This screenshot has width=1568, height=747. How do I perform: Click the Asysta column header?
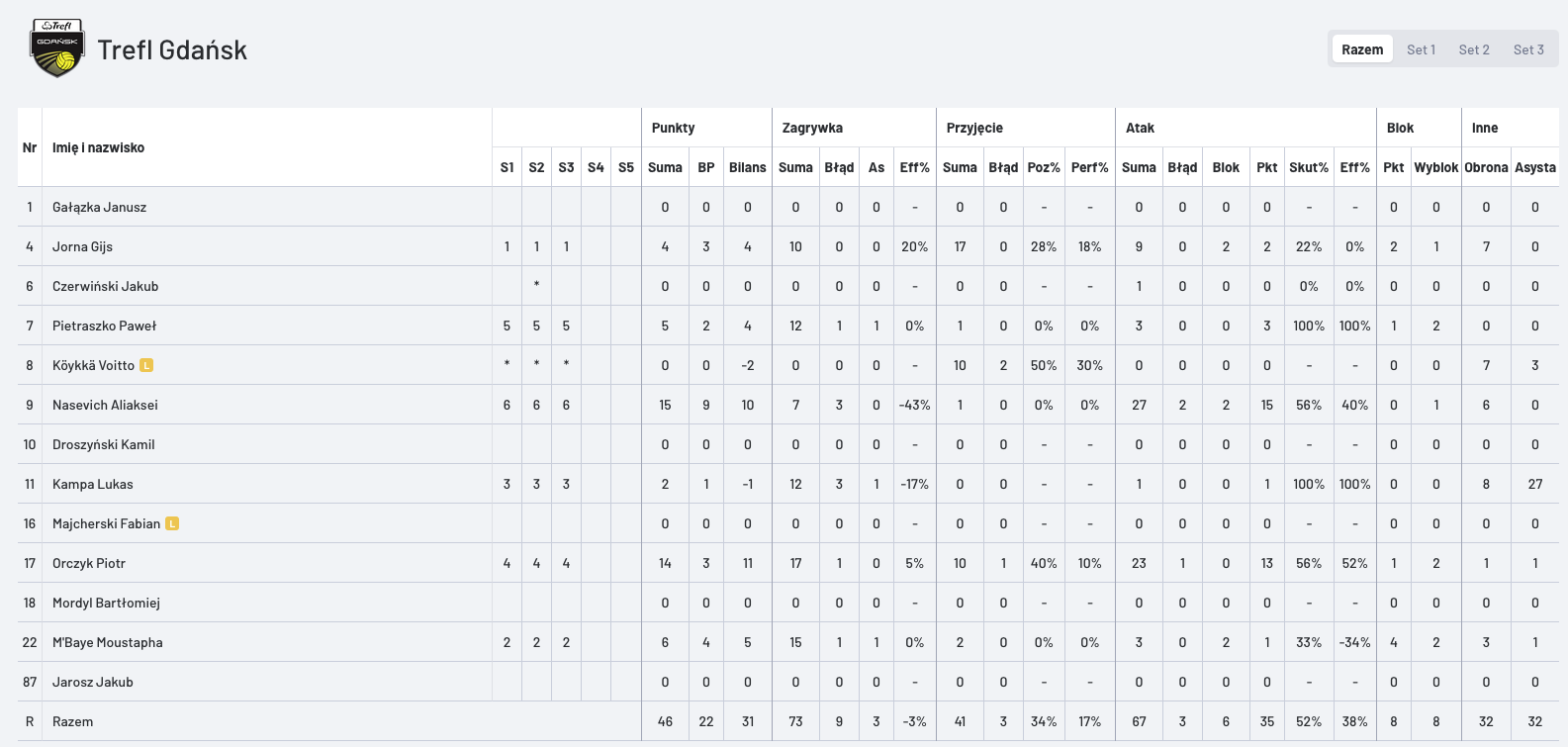pos(1535,167)
